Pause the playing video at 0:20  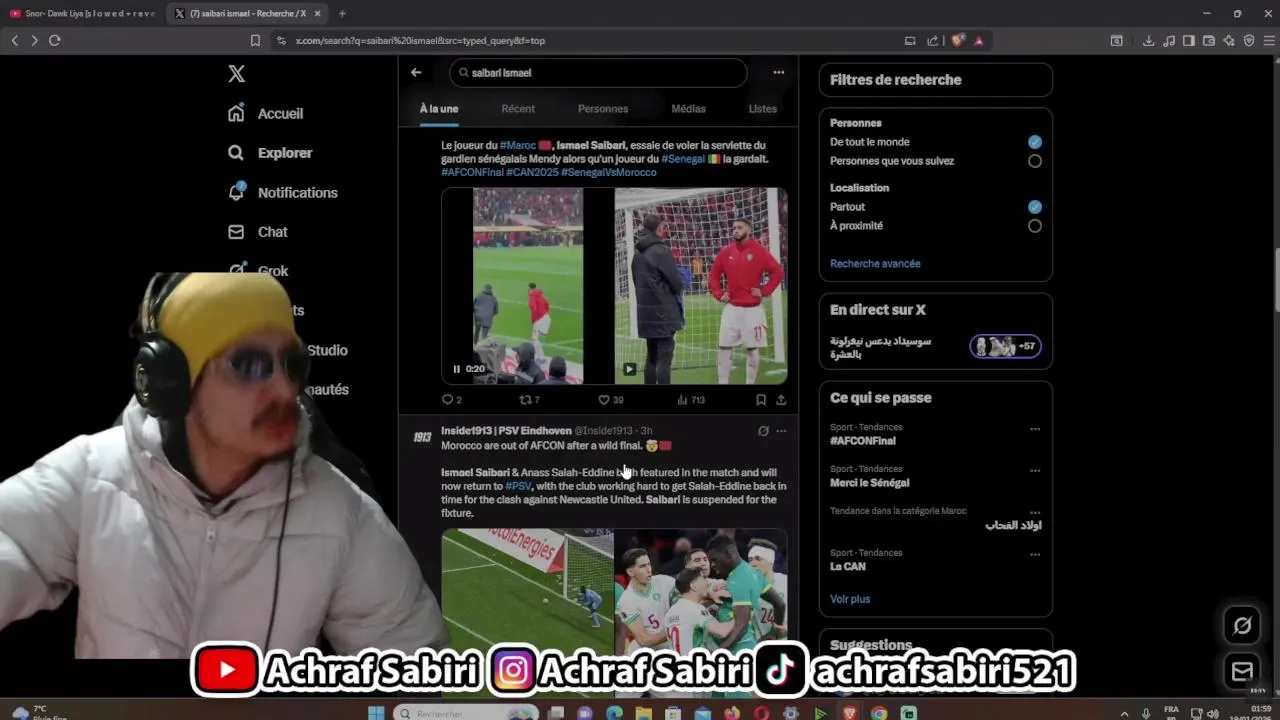[x=457, y=369]
